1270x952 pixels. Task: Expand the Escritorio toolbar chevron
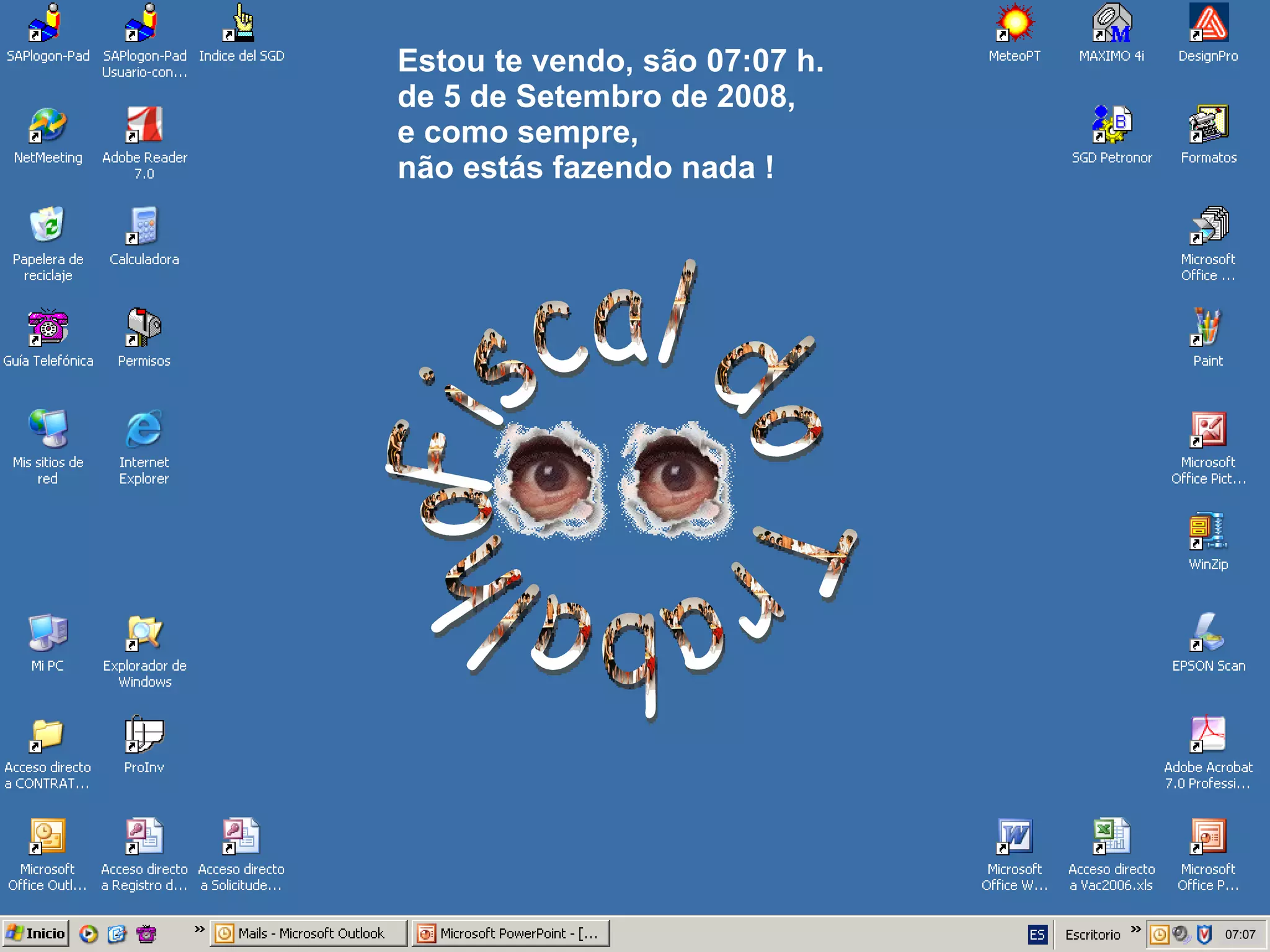(1135, 929)
